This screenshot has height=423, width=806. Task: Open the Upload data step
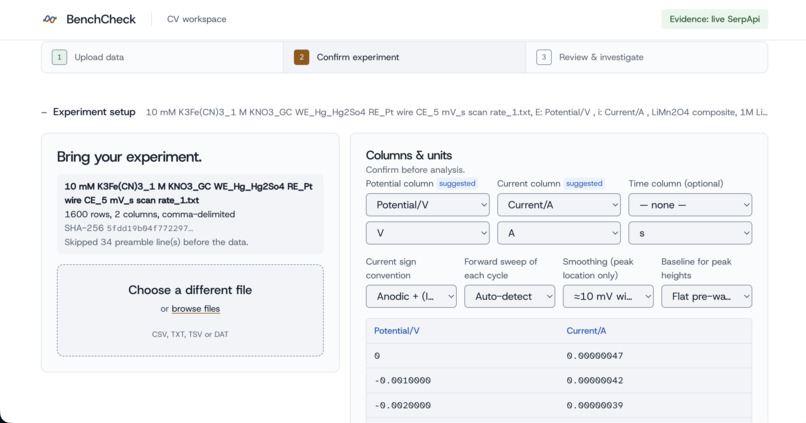click(162, 57)
